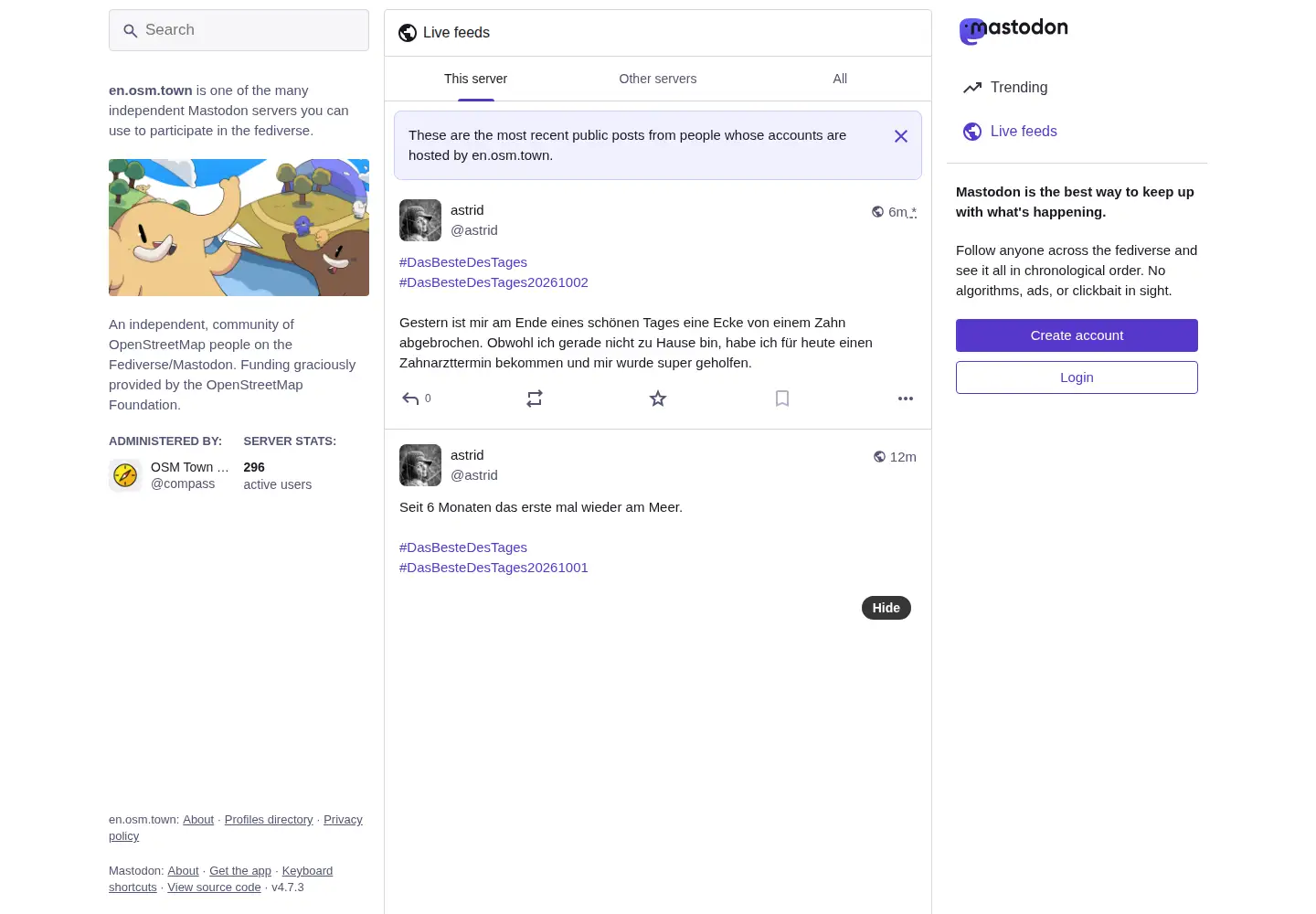Boost astrid's first post
This screenshot has width=1316, height=914.
(x=535, y=399)
